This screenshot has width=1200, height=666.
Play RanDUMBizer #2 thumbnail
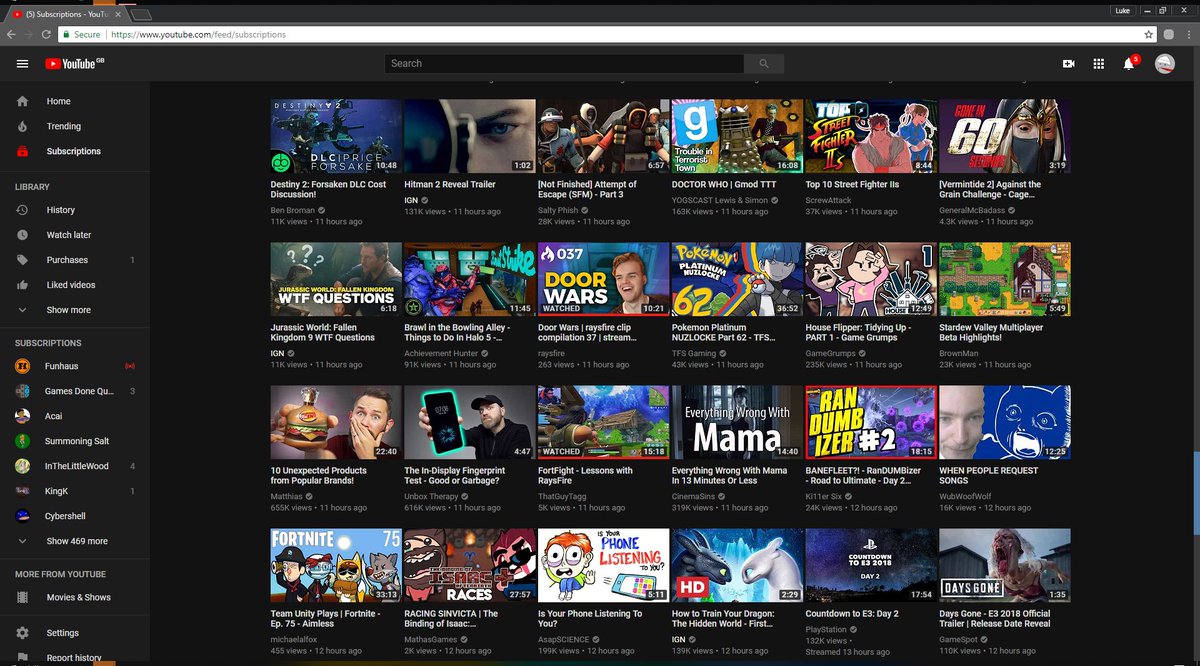pyautogui.click(x=871, y=422)
